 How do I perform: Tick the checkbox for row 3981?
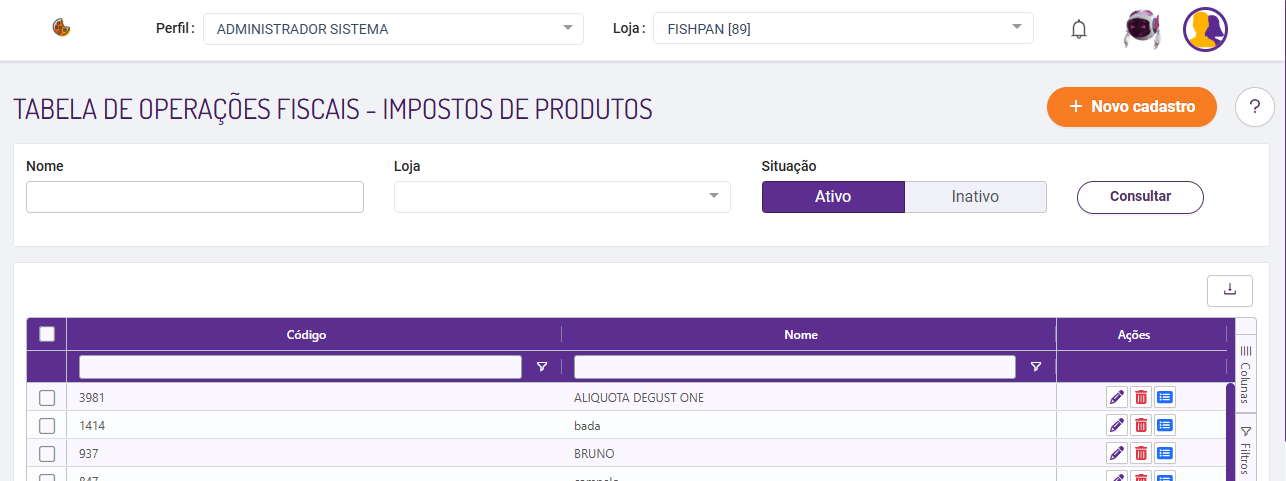pyautogui.click(x=47, y=398)
